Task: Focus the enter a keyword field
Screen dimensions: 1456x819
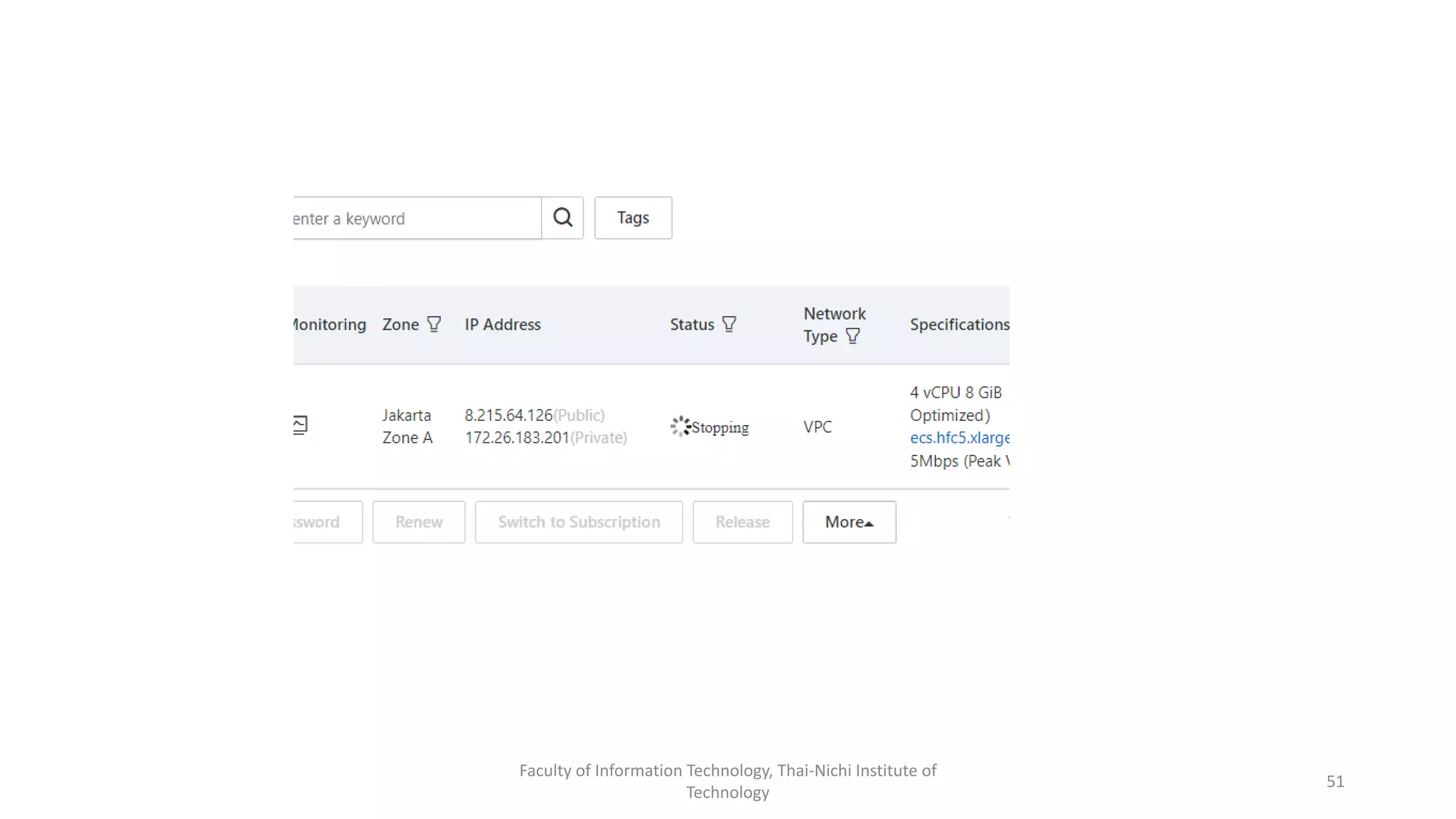Action: coord(416,218)
